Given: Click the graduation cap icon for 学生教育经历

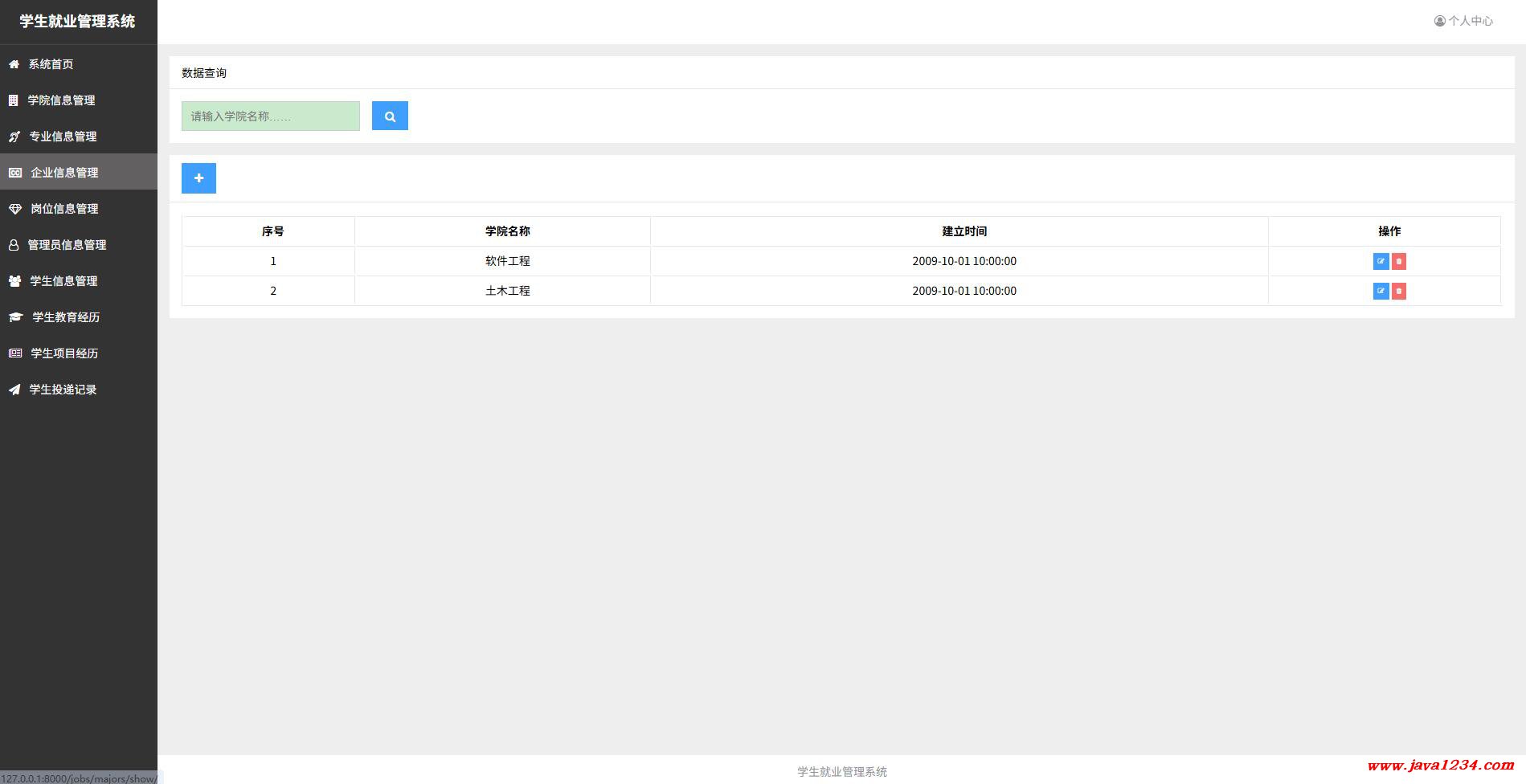Looking at the screenshot, I should [15, 317].
